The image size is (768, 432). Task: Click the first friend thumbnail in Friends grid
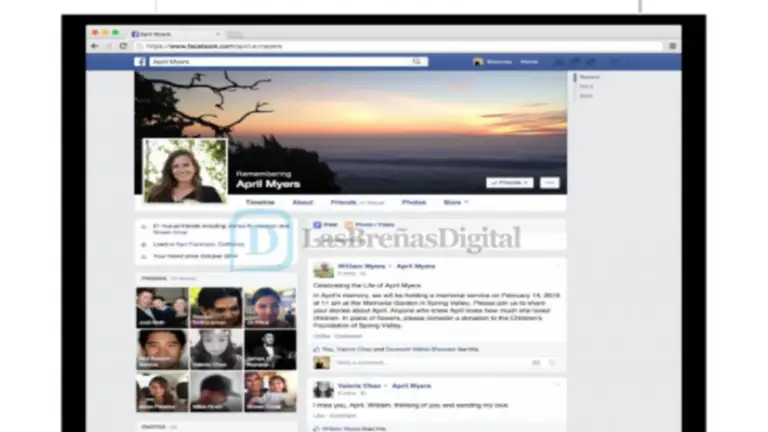tap(162, 308)
